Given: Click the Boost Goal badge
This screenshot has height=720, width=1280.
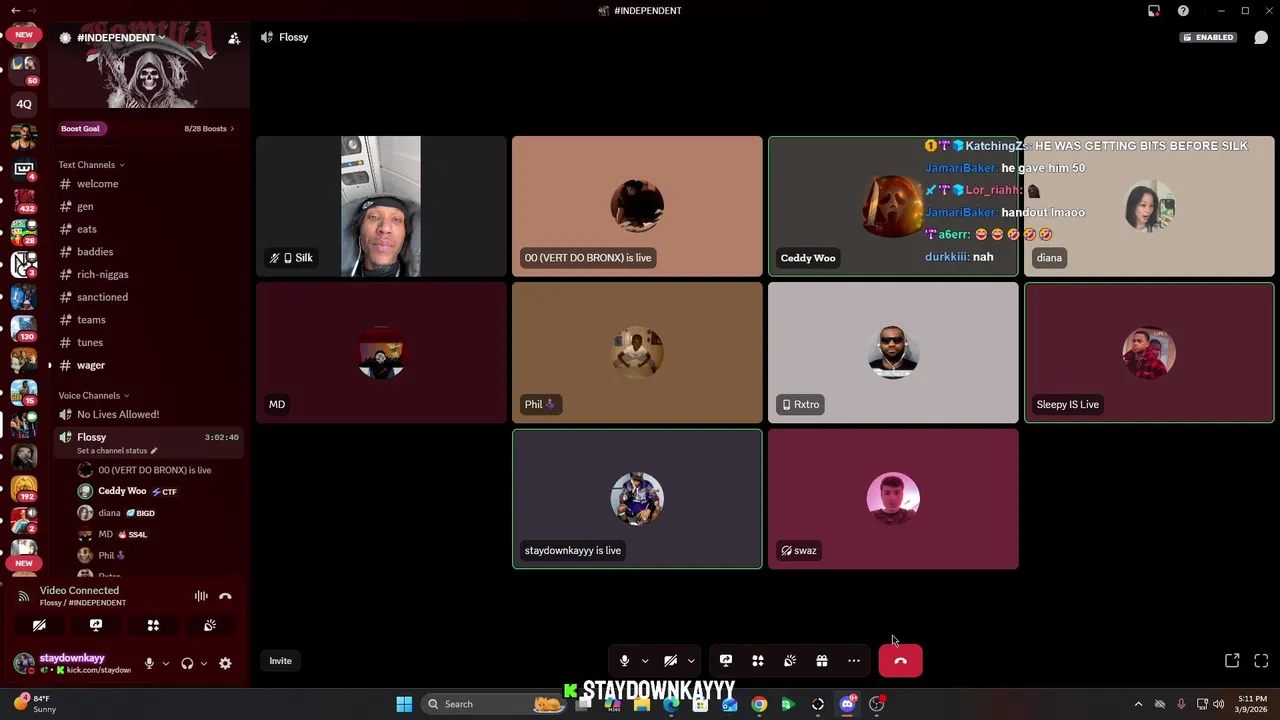Looking at the screenshot, I should tap(80, 129).
